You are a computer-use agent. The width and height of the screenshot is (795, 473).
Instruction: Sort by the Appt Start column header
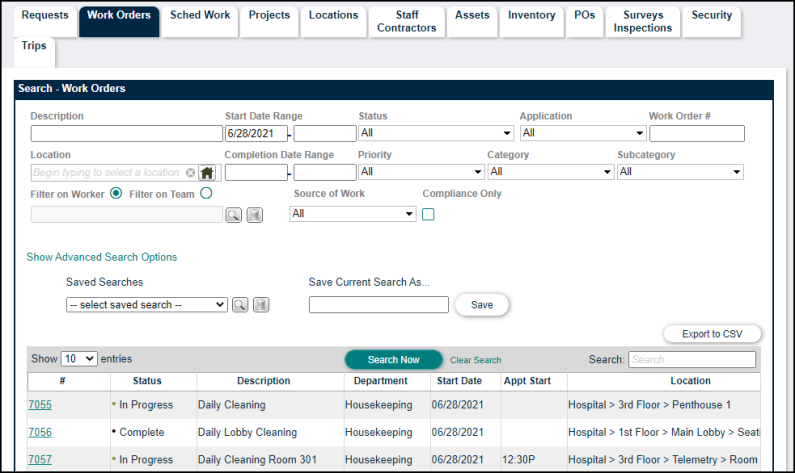point(527,381)
